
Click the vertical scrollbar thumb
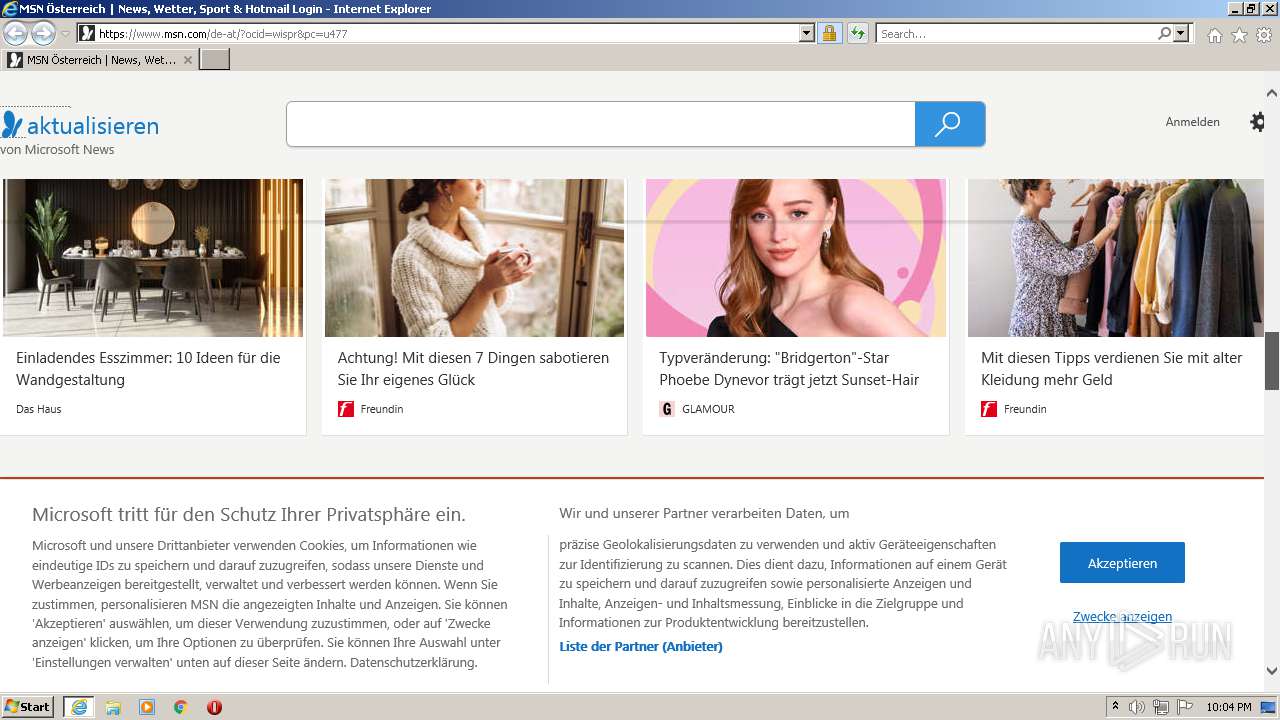1272,360
